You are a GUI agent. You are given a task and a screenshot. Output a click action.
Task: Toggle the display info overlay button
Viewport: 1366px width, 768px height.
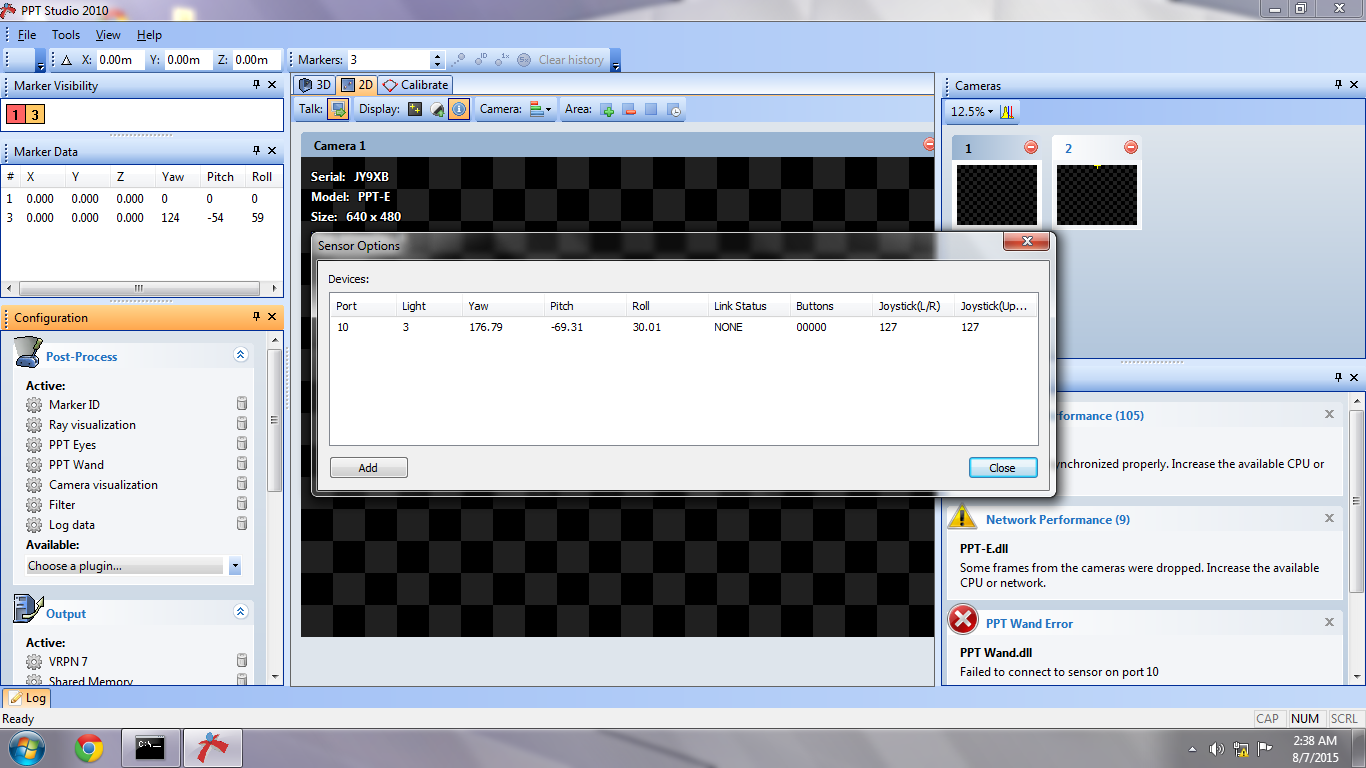[458, 110]
